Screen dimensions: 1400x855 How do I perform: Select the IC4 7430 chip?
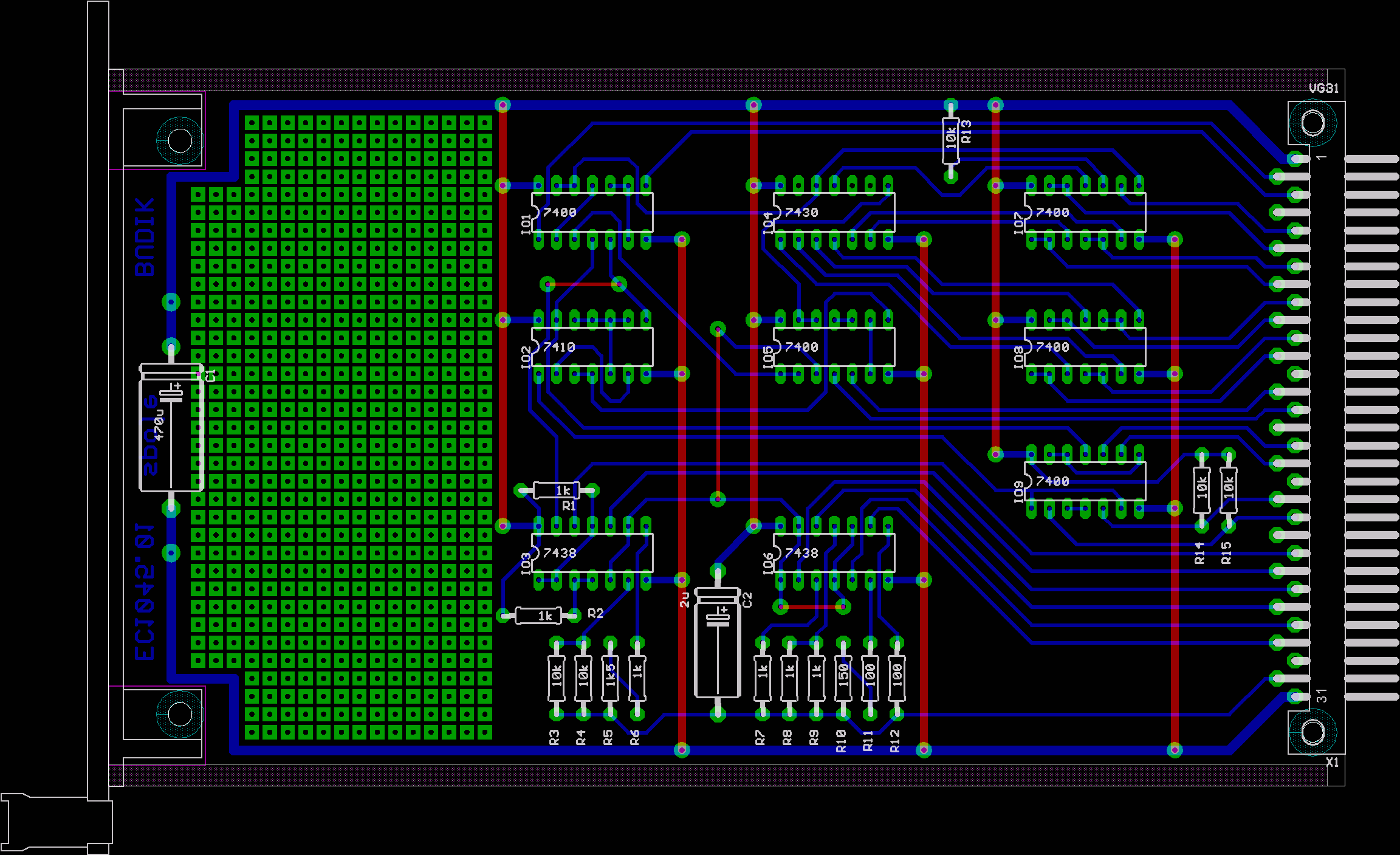click(x=834, y=212)
